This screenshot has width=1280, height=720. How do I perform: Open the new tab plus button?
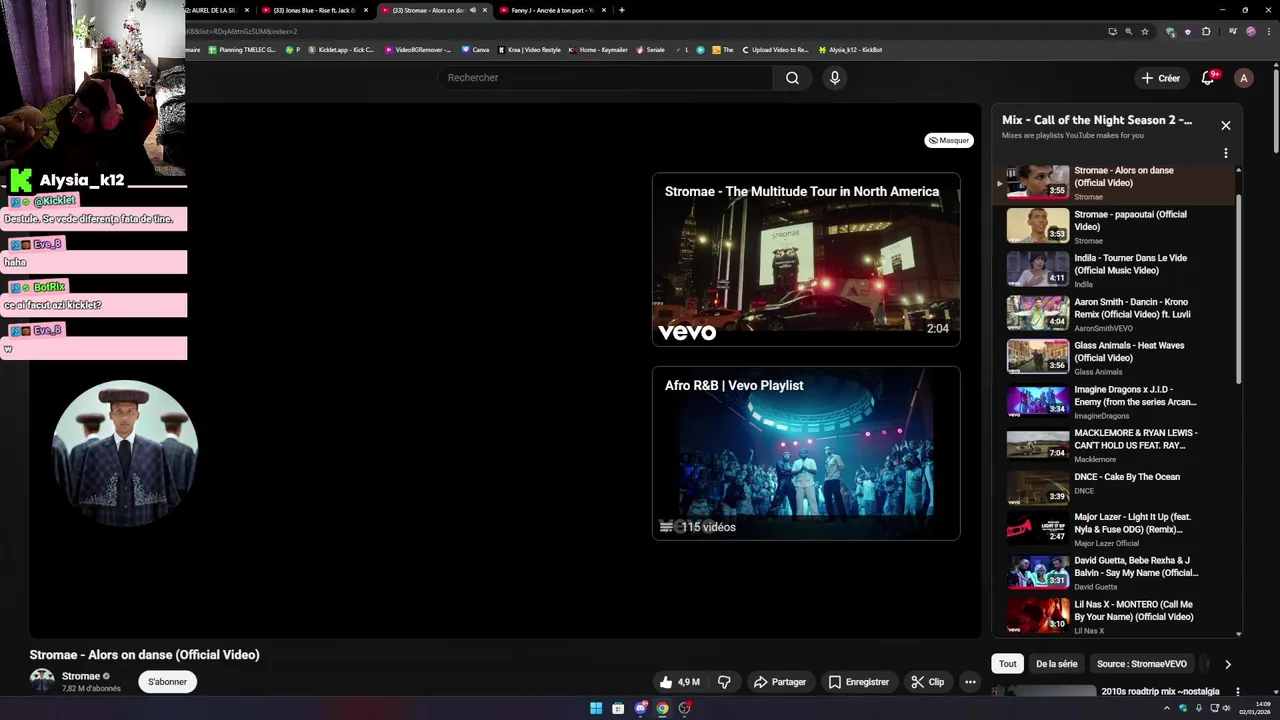tap(622, 10)
